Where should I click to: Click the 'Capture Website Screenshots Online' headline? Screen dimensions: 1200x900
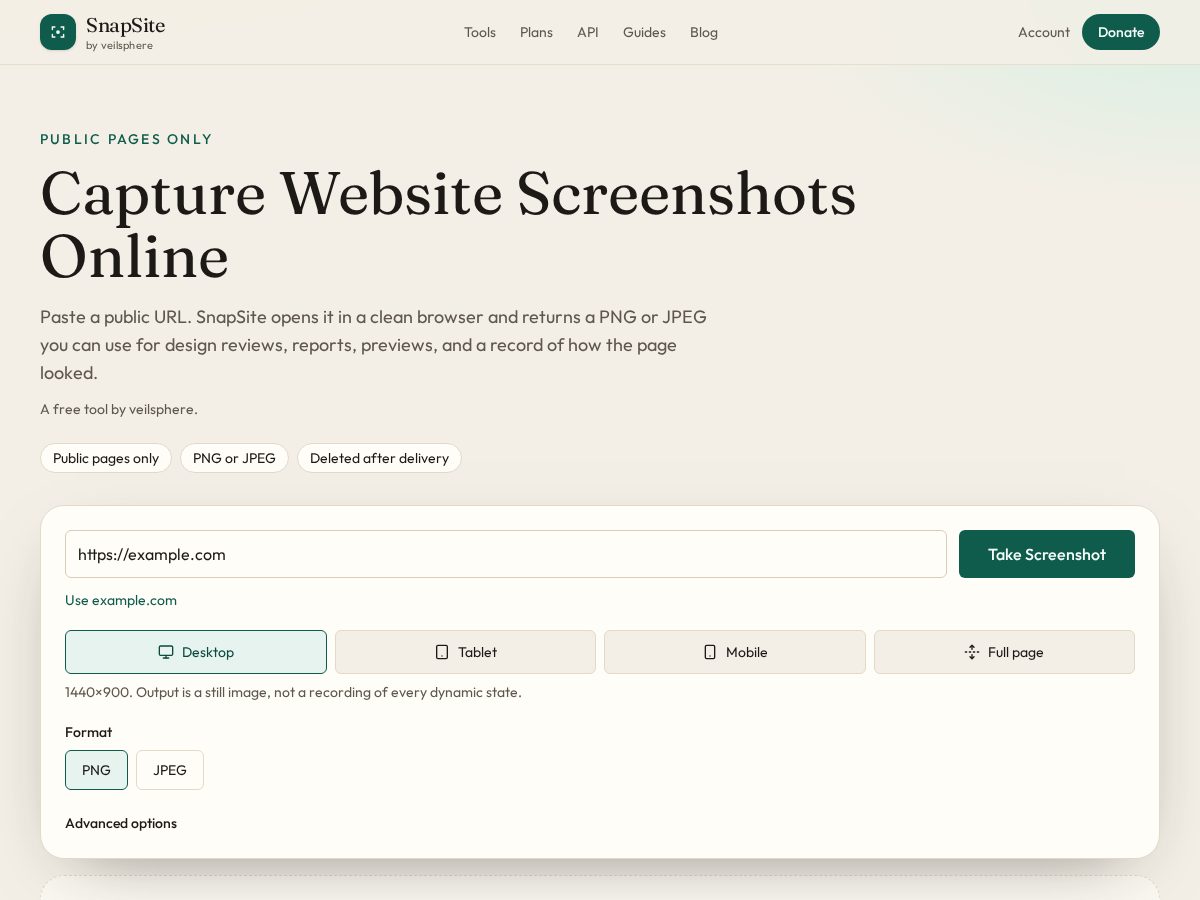coord(448,225)
